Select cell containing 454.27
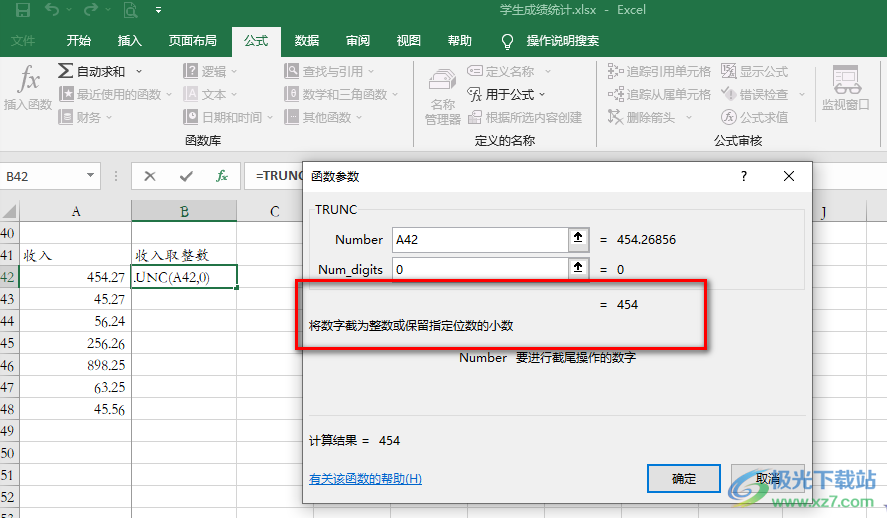887x518 pixels. (75, 277)
